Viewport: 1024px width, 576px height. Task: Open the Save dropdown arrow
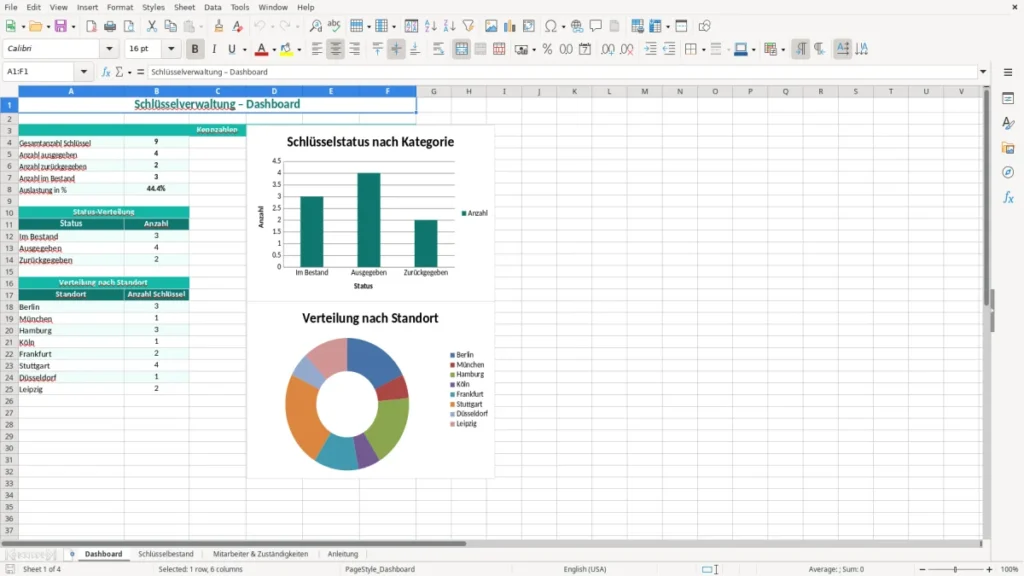click(x=73, y=27)
